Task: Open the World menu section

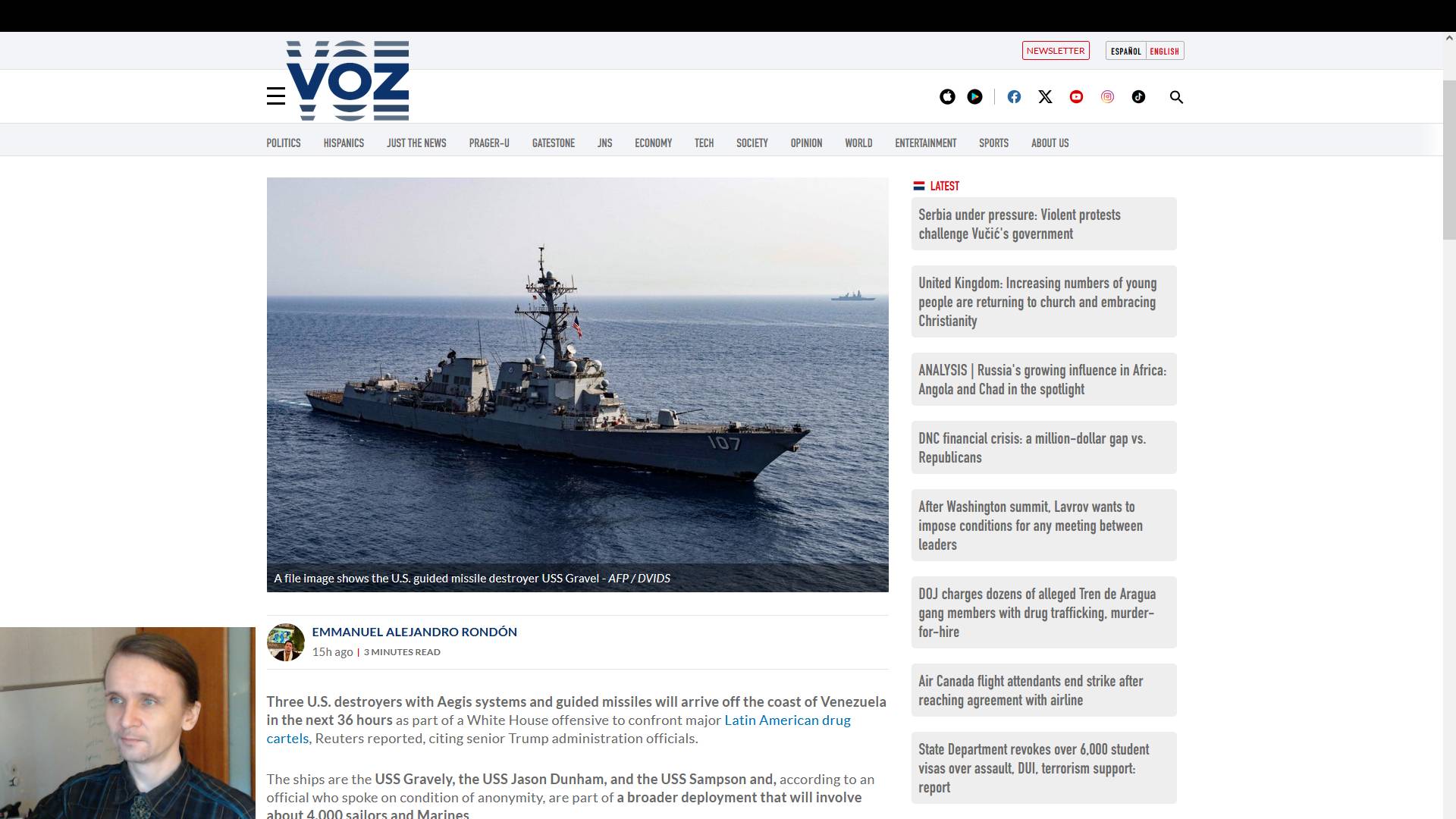Action: tap(858, 143)
